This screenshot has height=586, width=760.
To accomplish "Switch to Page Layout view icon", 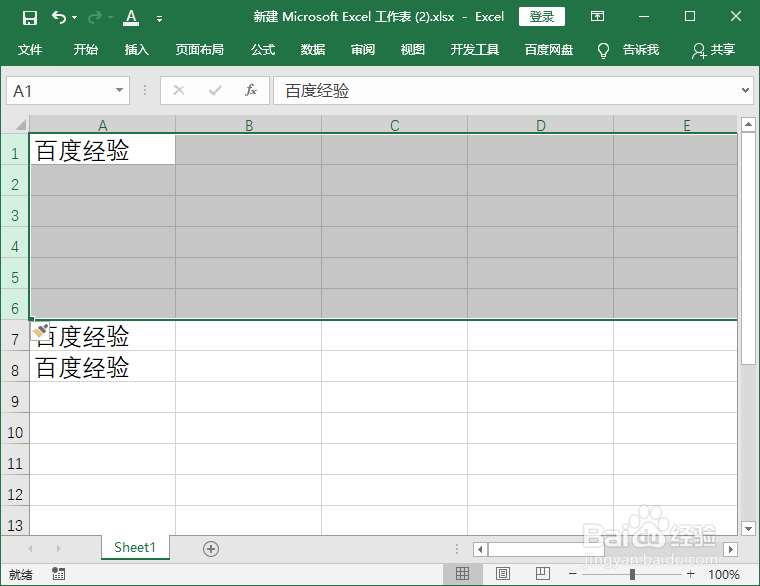I will (503, 574).
